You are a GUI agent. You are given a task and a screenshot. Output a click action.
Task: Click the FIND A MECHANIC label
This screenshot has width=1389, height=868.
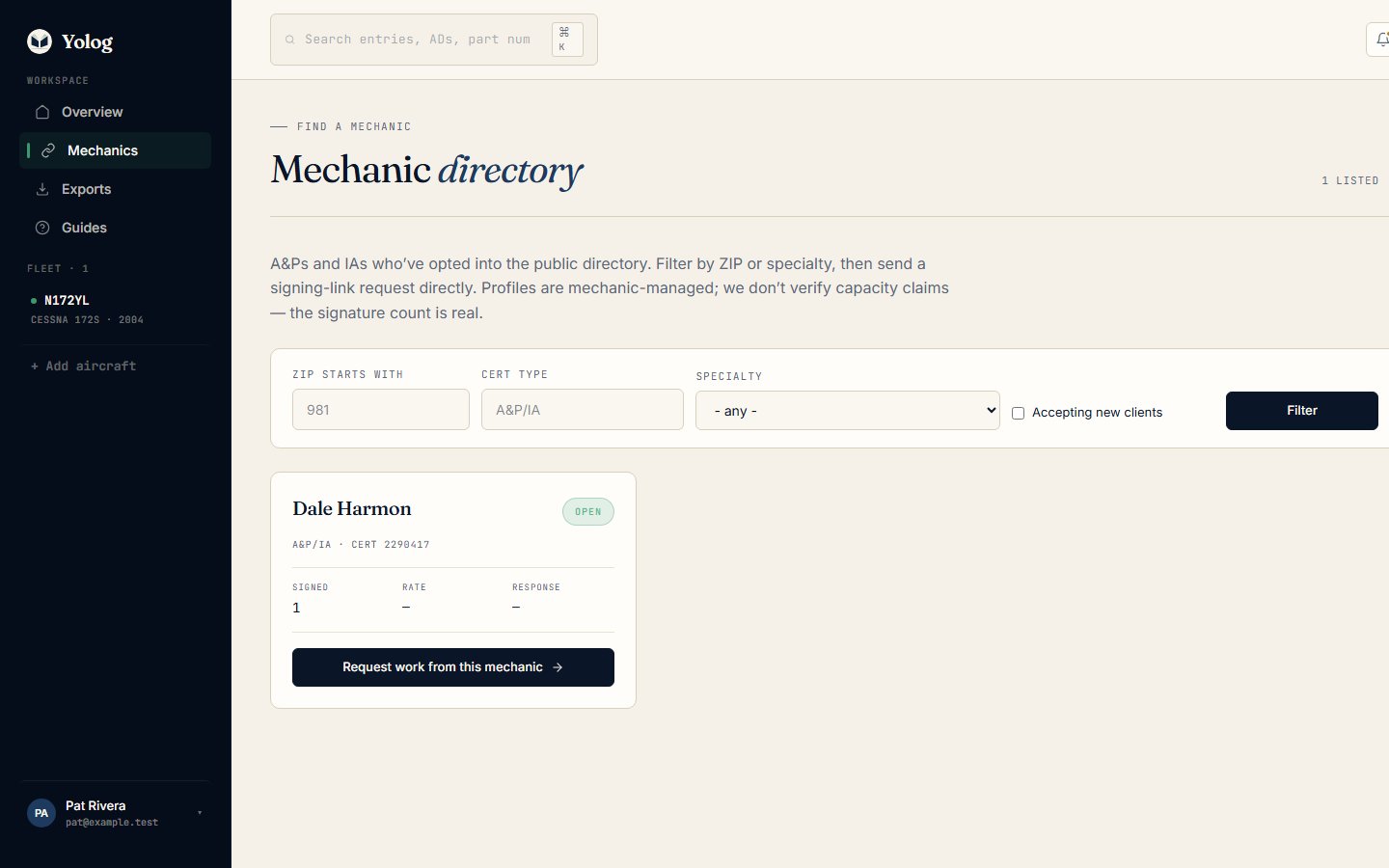click(354, 126)
